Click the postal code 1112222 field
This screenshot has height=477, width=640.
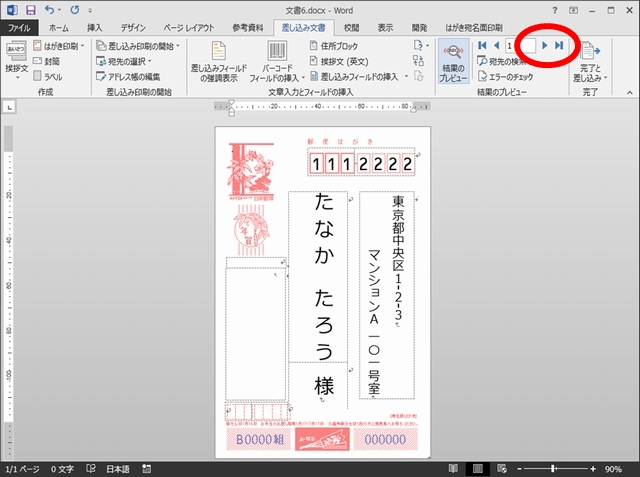point(361,163)
